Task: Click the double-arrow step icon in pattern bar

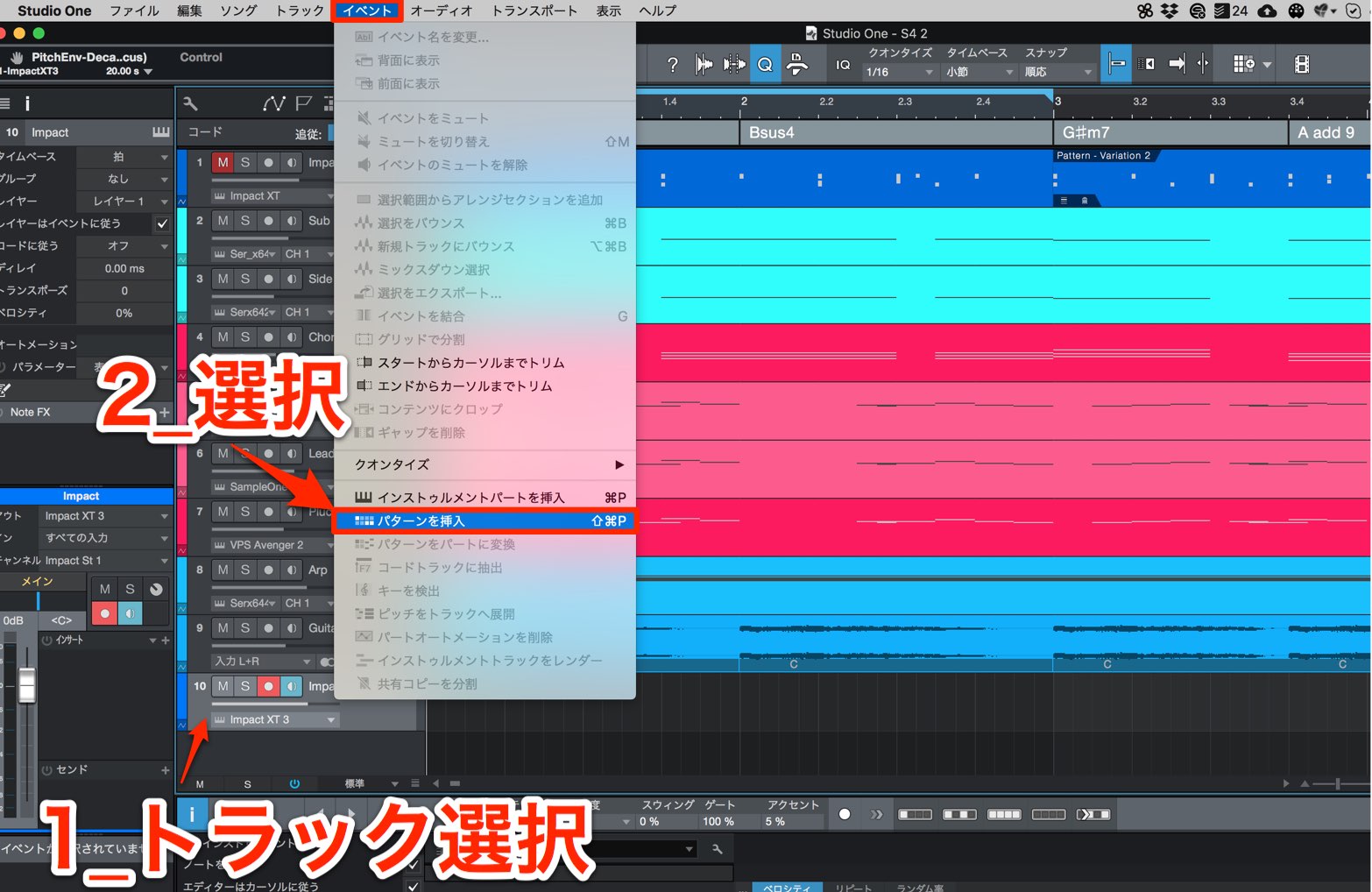Action: tap(876, 814)
